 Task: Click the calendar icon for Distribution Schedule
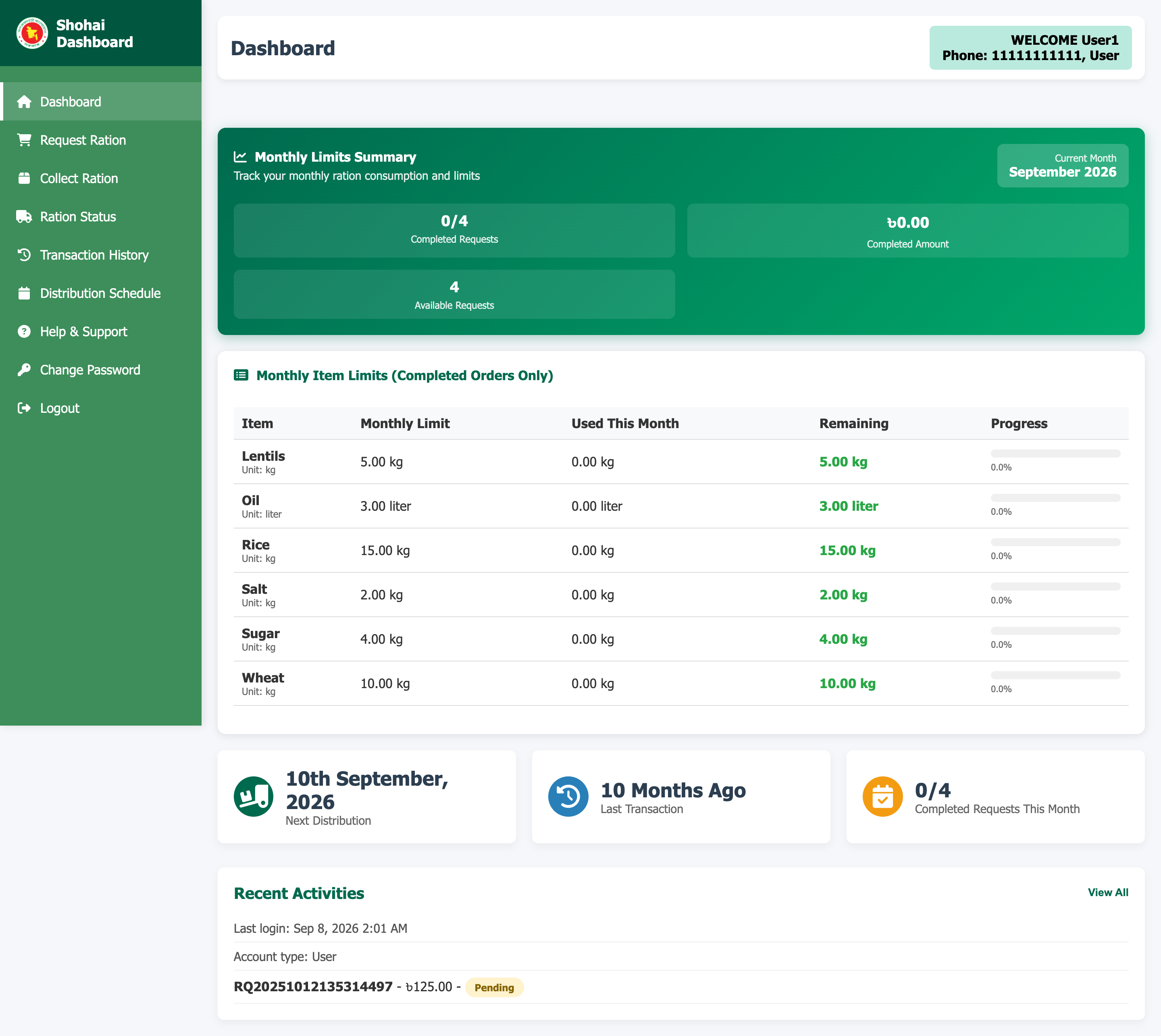24,293
